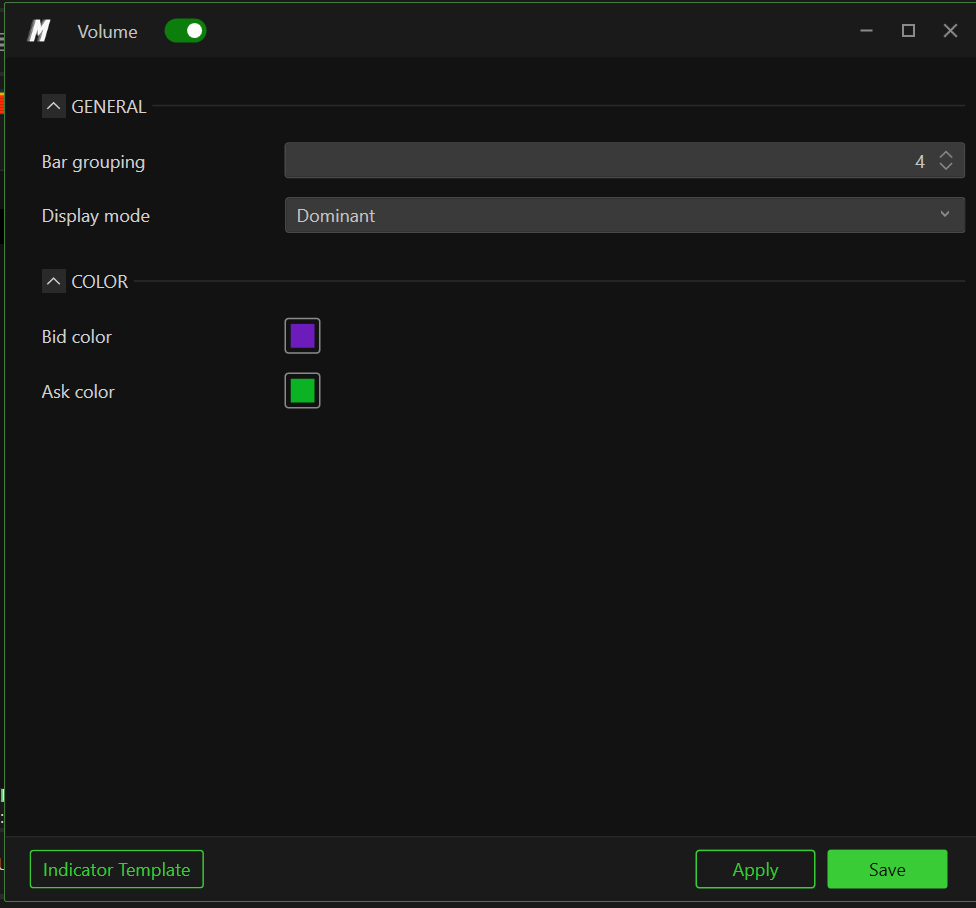The image size is (976, 908).
Task: Minimize the Volume settings window
Action: (866, 30)
